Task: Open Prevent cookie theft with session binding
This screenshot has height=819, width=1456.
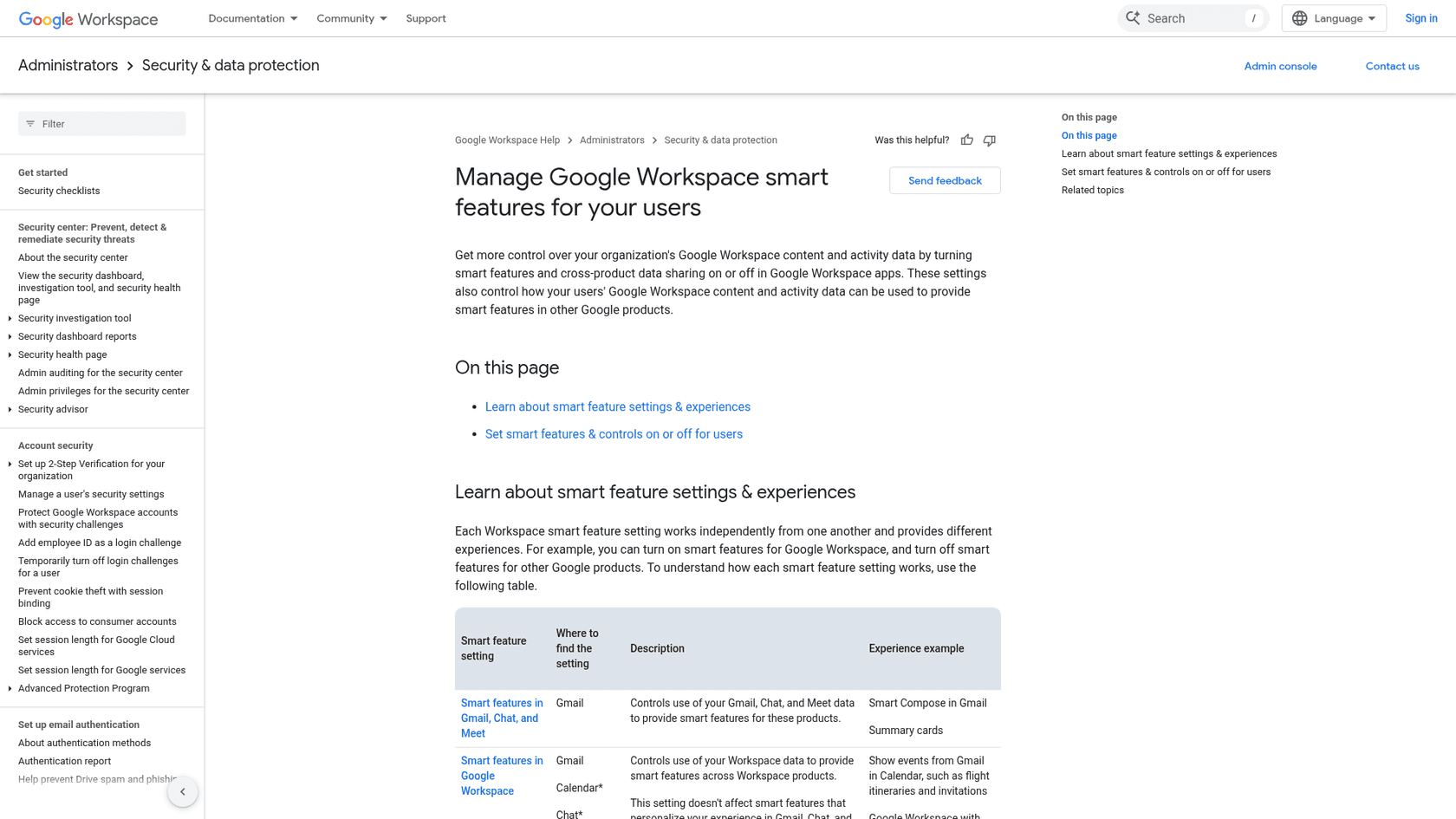Action: coord(90,597)
